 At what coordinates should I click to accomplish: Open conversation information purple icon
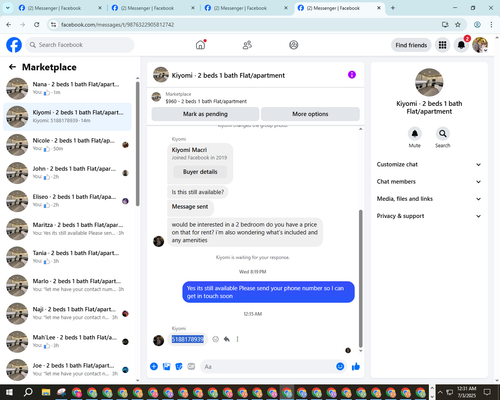352,75
